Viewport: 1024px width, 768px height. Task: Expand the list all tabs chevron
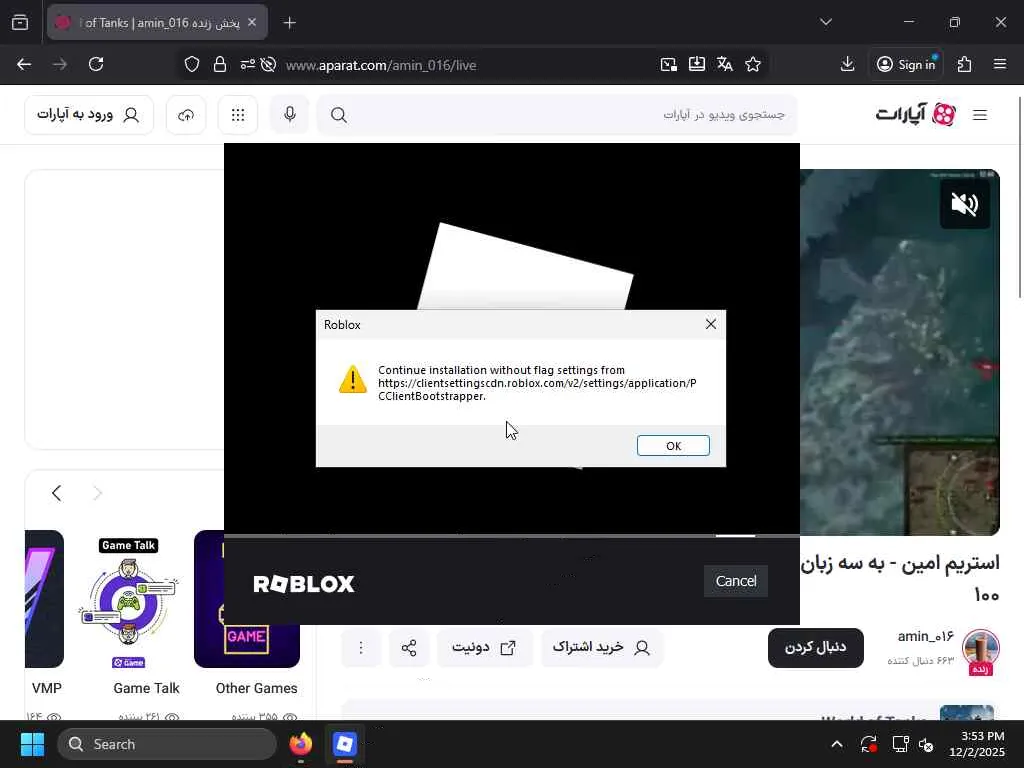826,22
